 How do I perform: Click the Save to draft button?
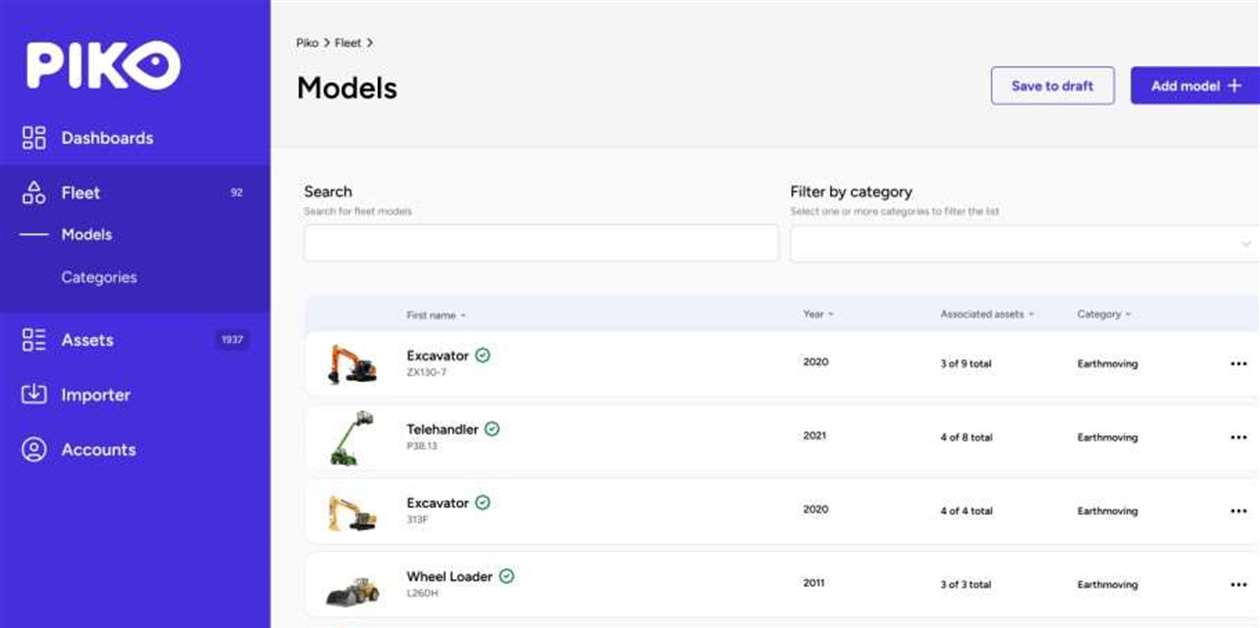(x=1052, y=85)
